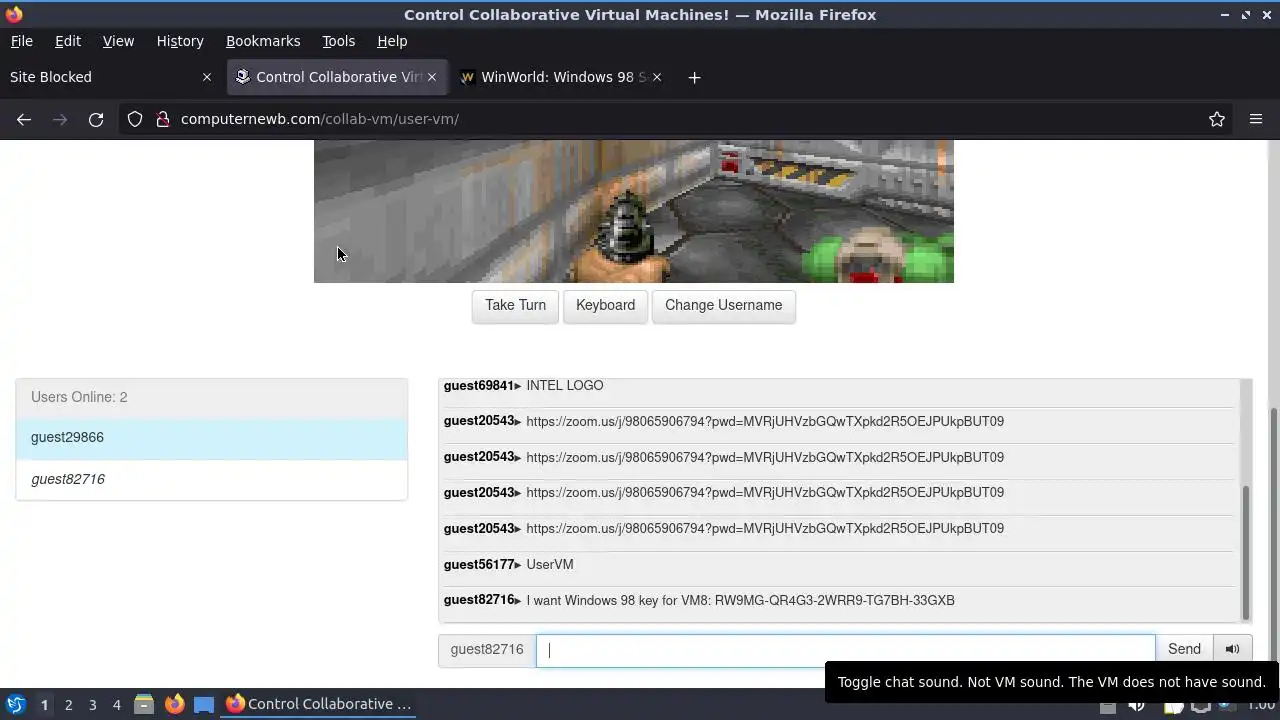Click the guest82716 username label beside chat input

pos(487,649)
